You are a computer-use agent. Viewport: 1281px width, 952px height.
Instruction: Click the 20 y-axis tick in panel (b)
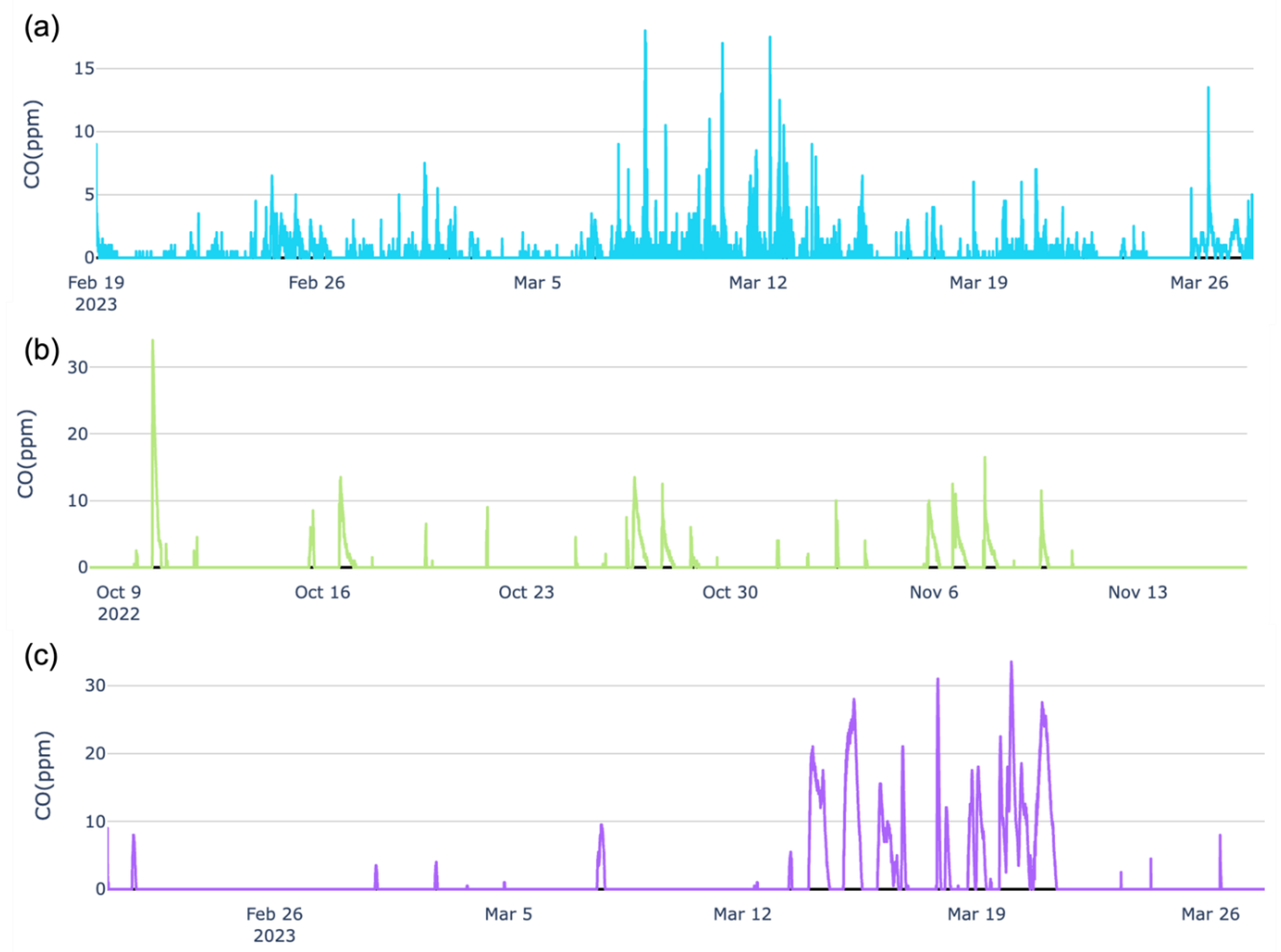(x=77, y=434)
